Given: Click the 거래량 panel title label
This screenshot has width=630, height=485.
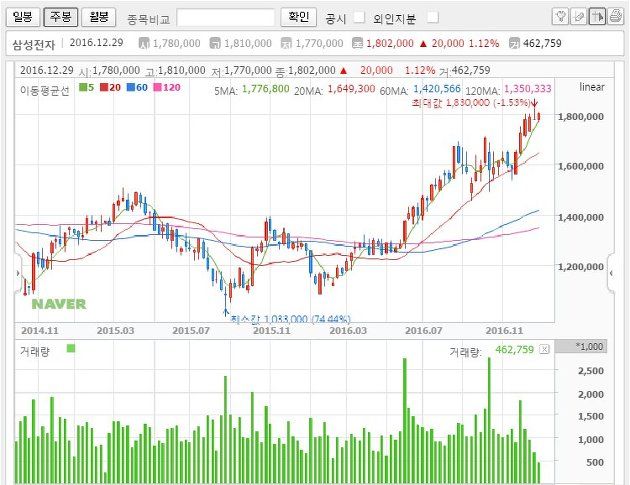Looking at the screenshot, I should [35, 351].
